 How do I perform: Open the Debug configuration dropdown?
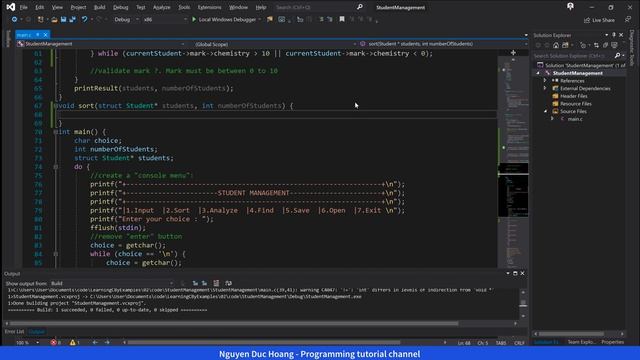tap(126, 19)
